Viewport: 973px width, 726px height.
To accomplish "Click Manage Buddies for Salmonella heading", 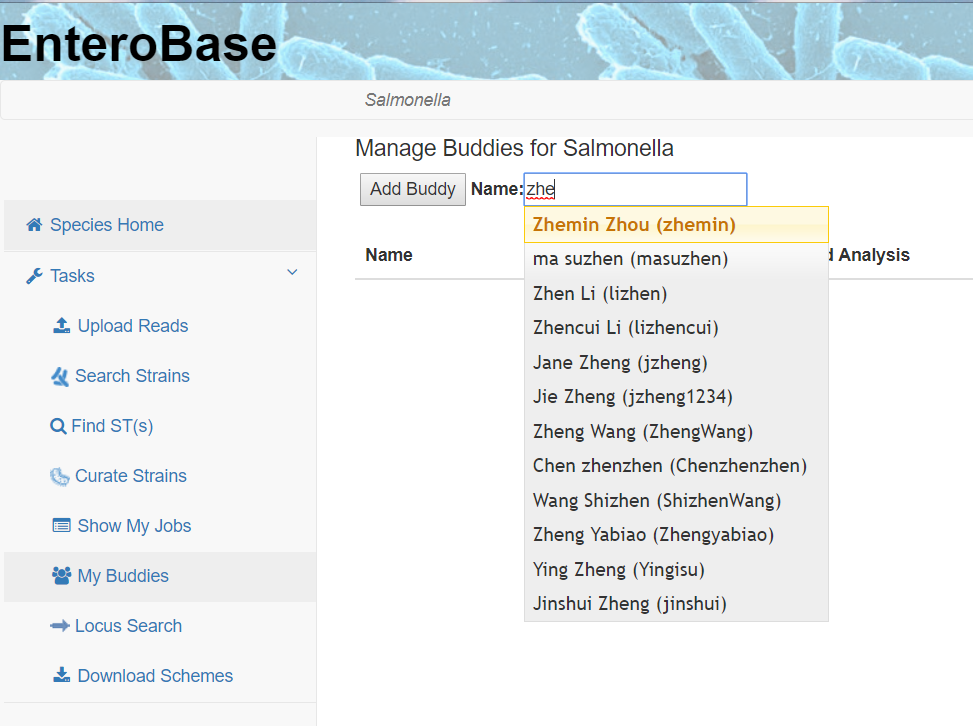I will point(514,148).
